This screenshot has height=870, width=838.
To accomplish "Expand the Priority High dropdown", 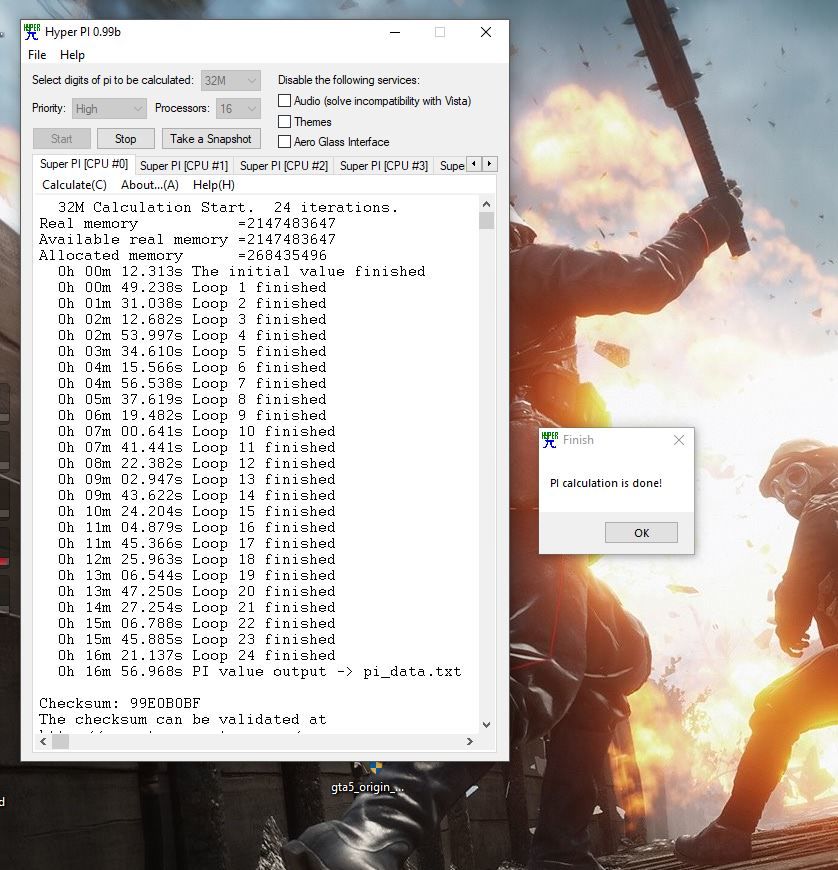I will point(109,109).
